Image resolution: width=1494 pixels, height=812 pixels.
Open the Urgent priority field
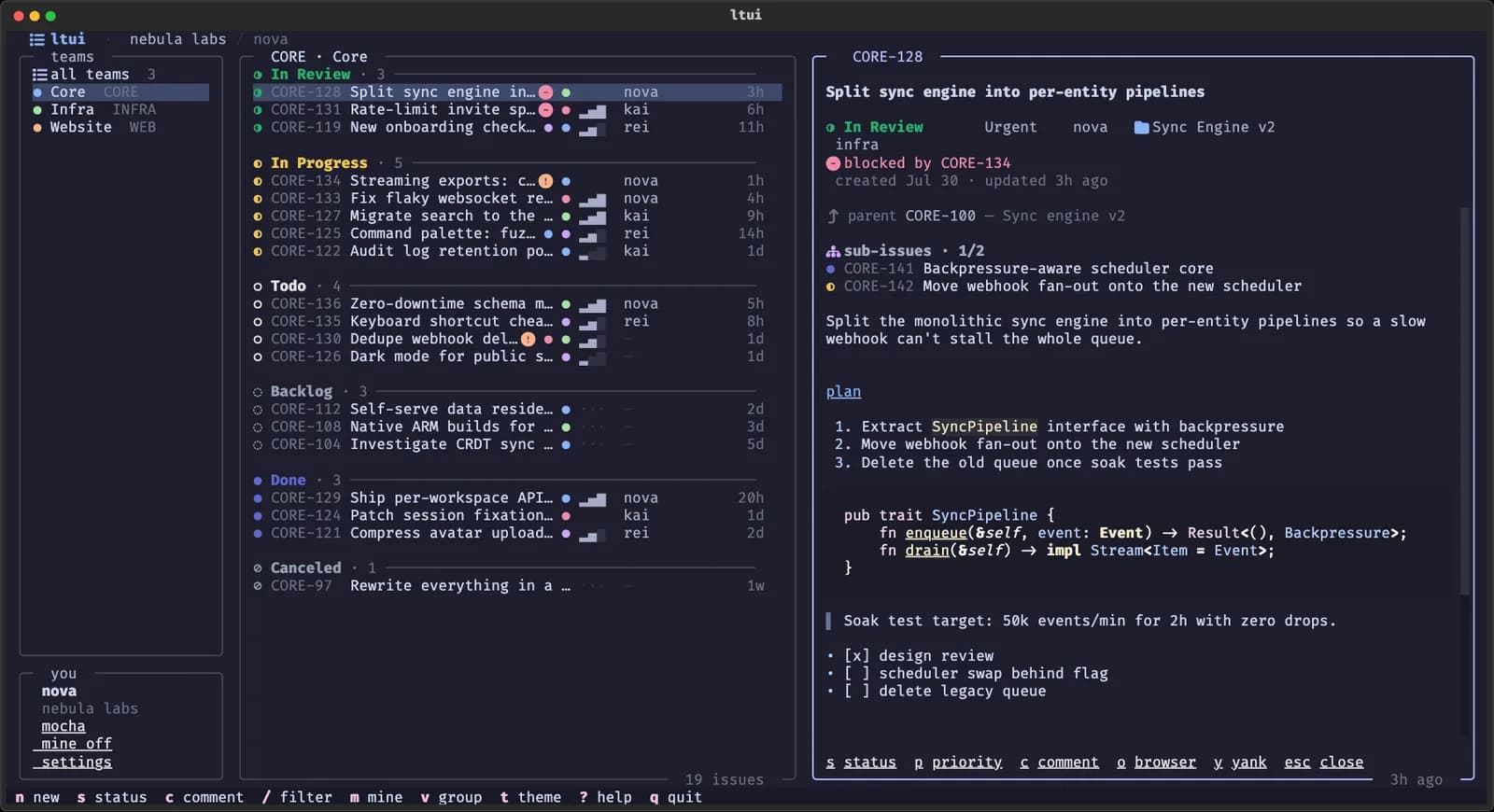click(1010, 128)
